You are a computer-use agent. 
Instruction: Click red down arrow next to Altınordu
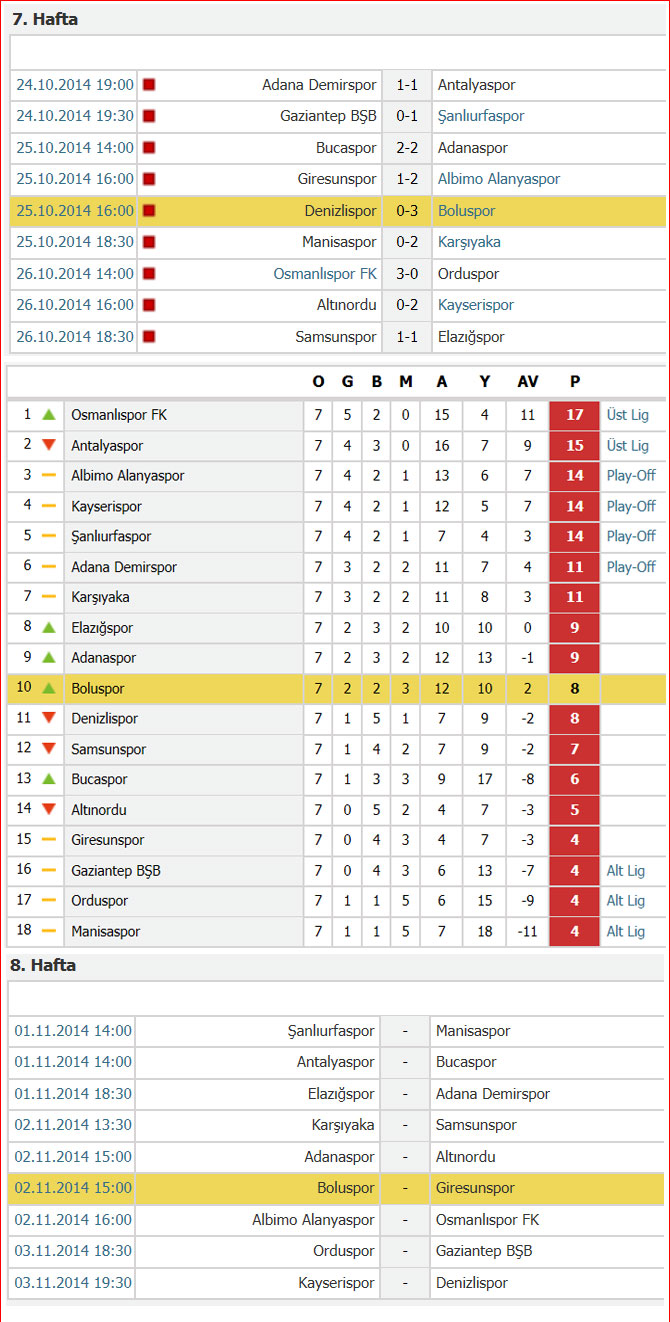(48, 809)
